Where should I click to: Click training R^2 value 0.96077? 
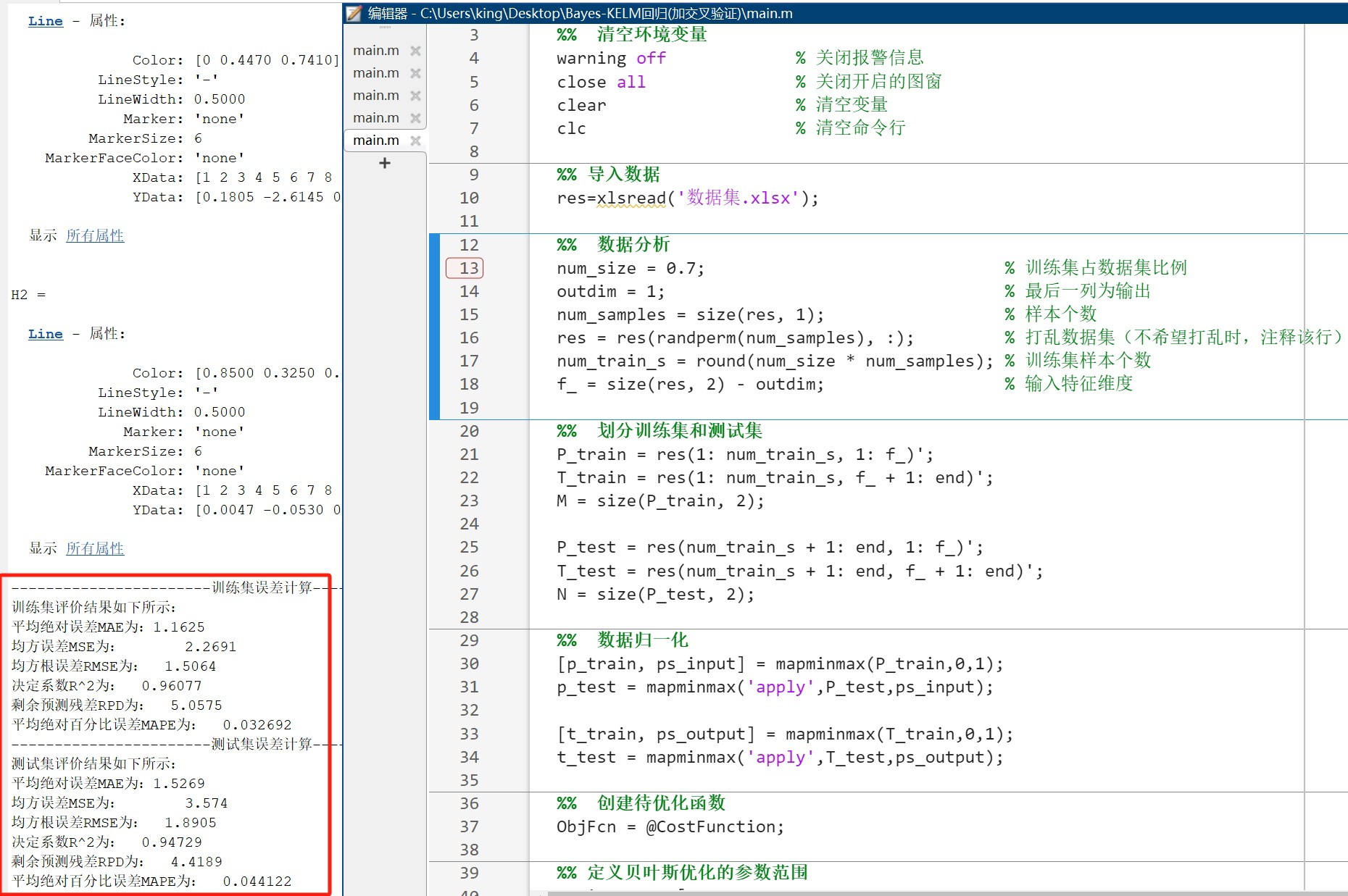(172, 686)
